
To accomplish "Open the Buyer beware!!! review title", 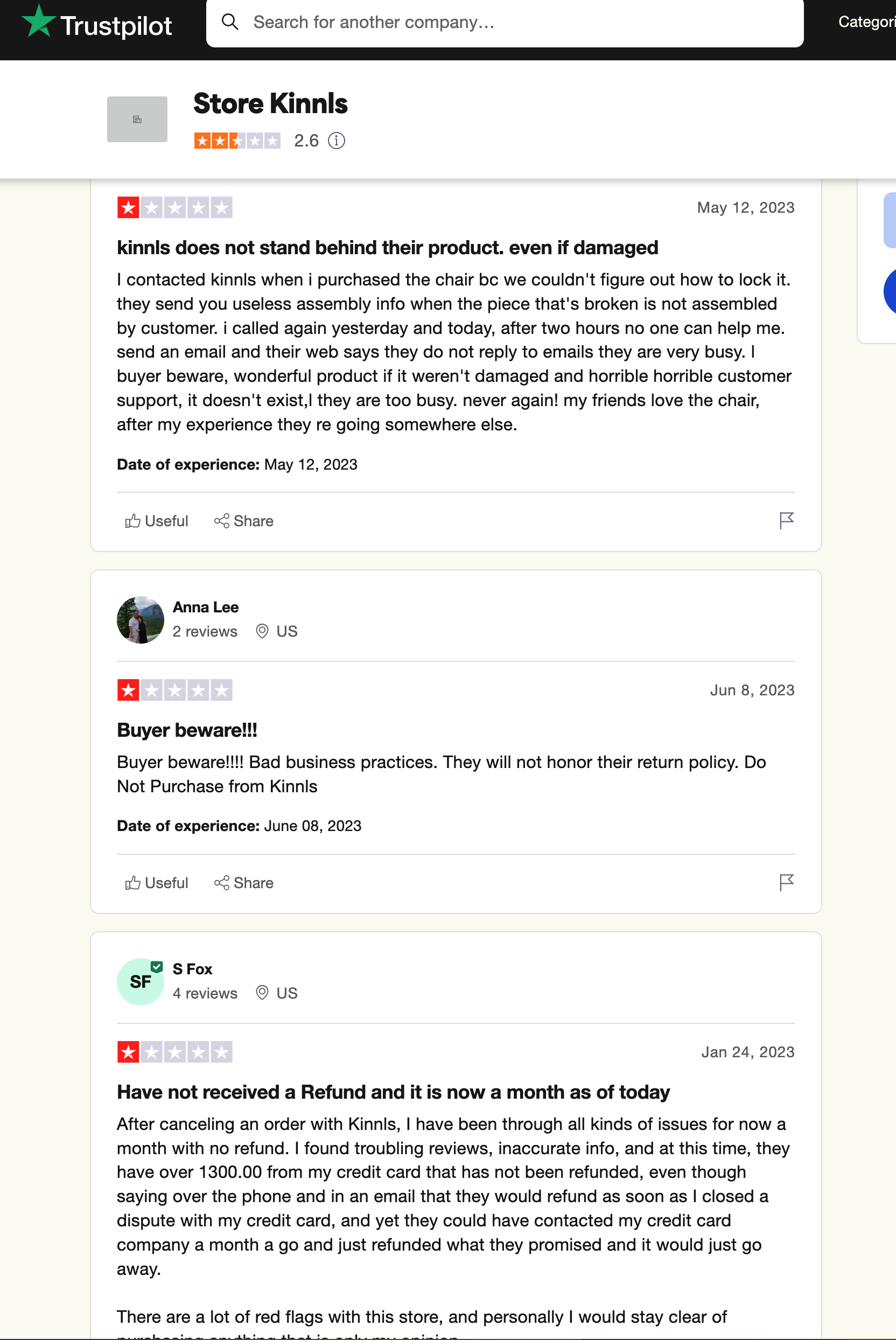I will click(x=187, y=730).
